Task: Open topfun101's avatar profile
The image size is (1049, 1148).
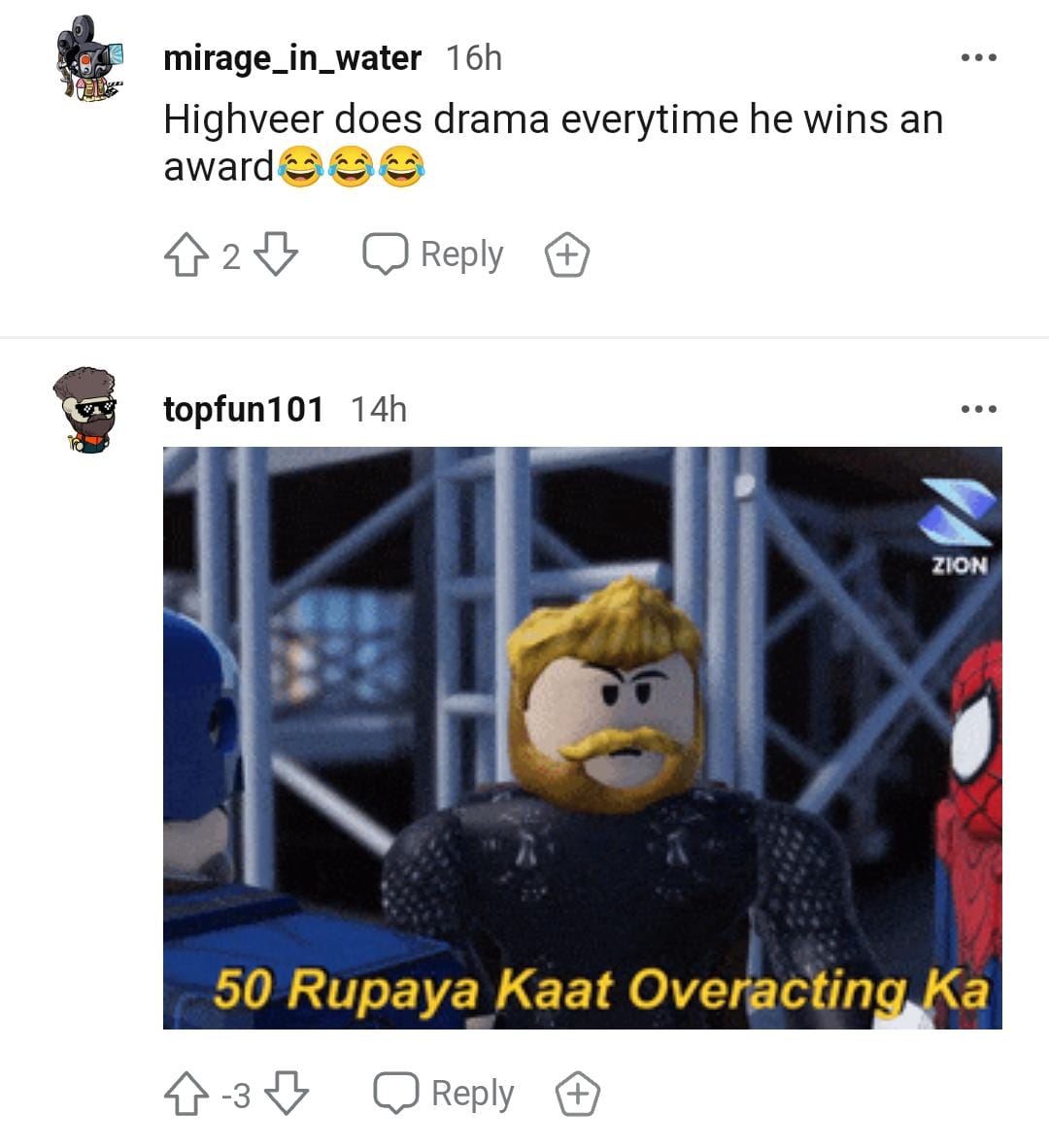Action: tap(85, 410)
